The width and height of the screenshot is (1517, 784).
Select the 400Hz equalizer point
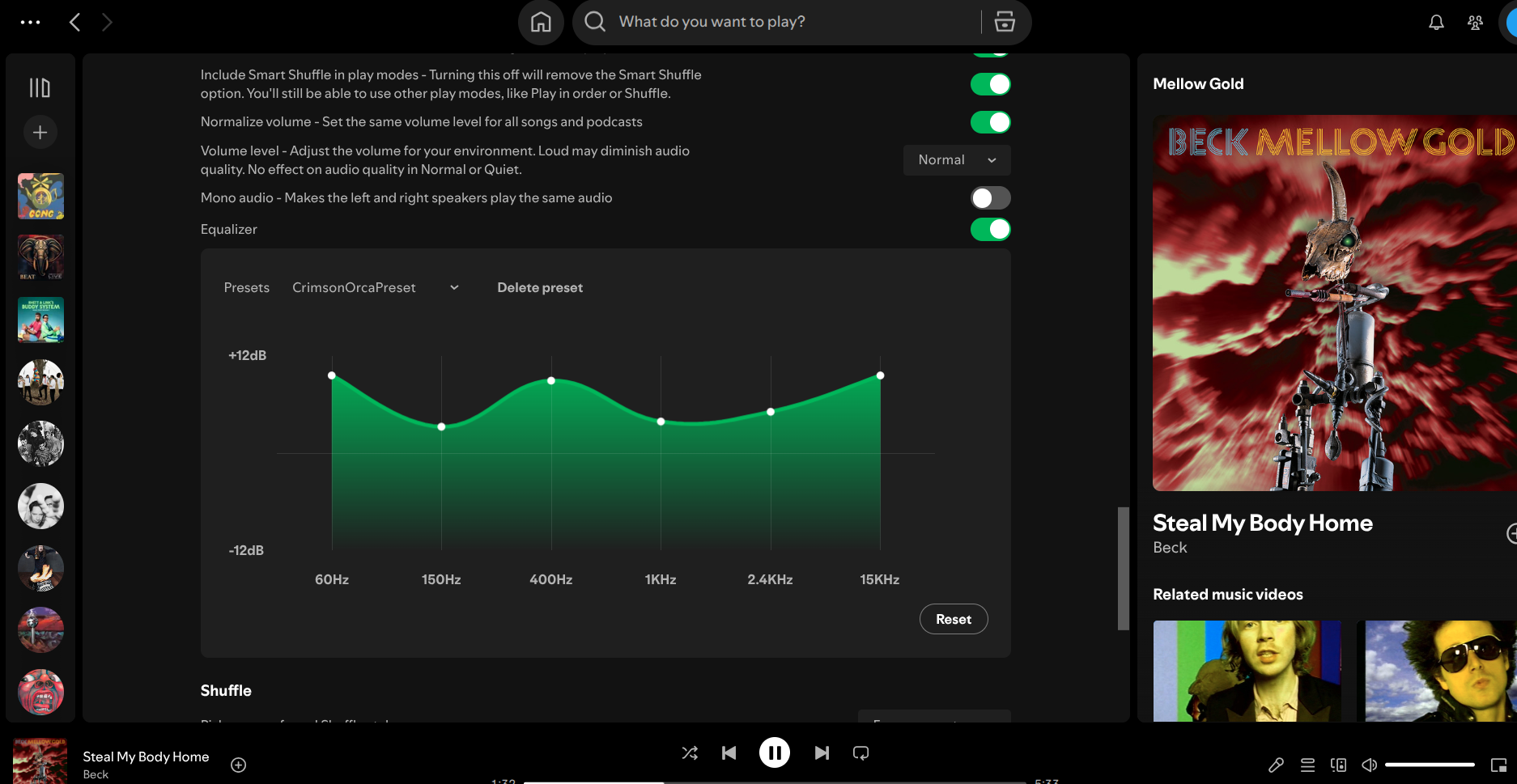[551, 380]
